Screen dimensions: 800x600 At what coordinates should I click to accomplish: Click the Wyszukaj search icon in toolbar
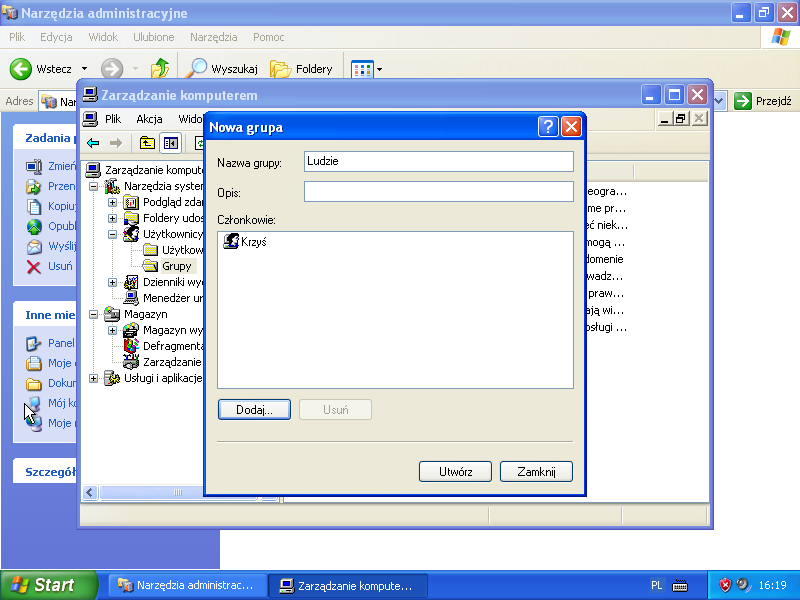pos(198,69)
